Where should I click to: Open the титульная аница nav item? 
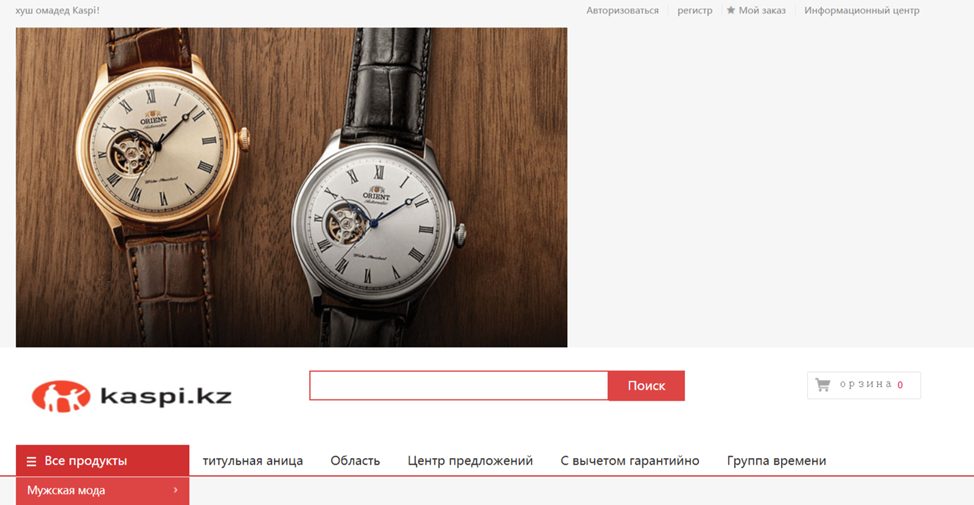tap(253, 461)
